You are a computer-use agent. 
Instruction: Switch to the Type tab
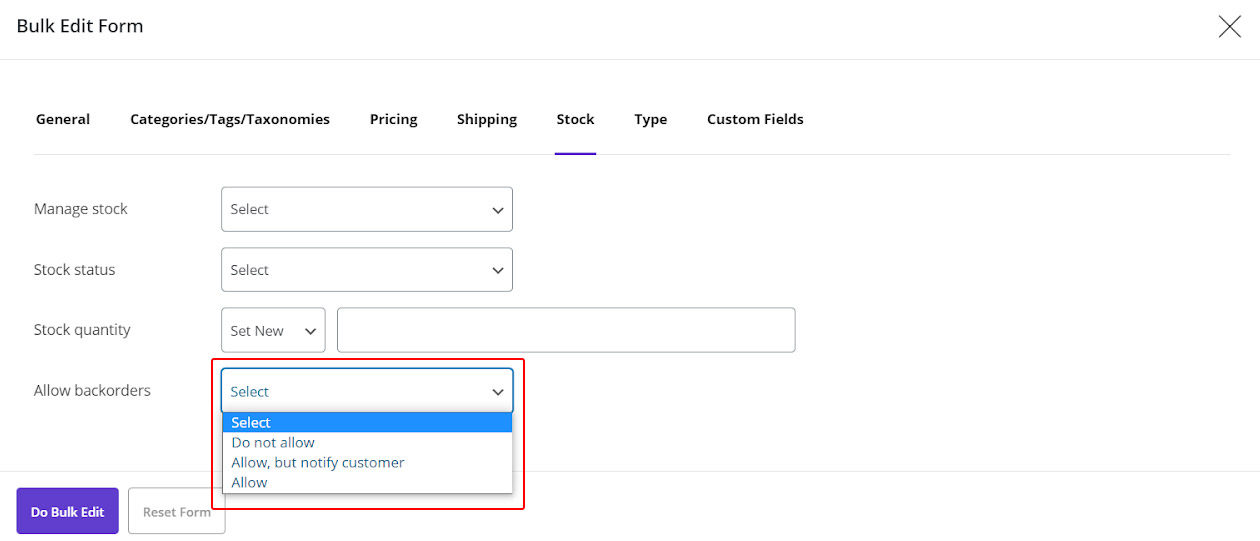(x=650, y=119)
